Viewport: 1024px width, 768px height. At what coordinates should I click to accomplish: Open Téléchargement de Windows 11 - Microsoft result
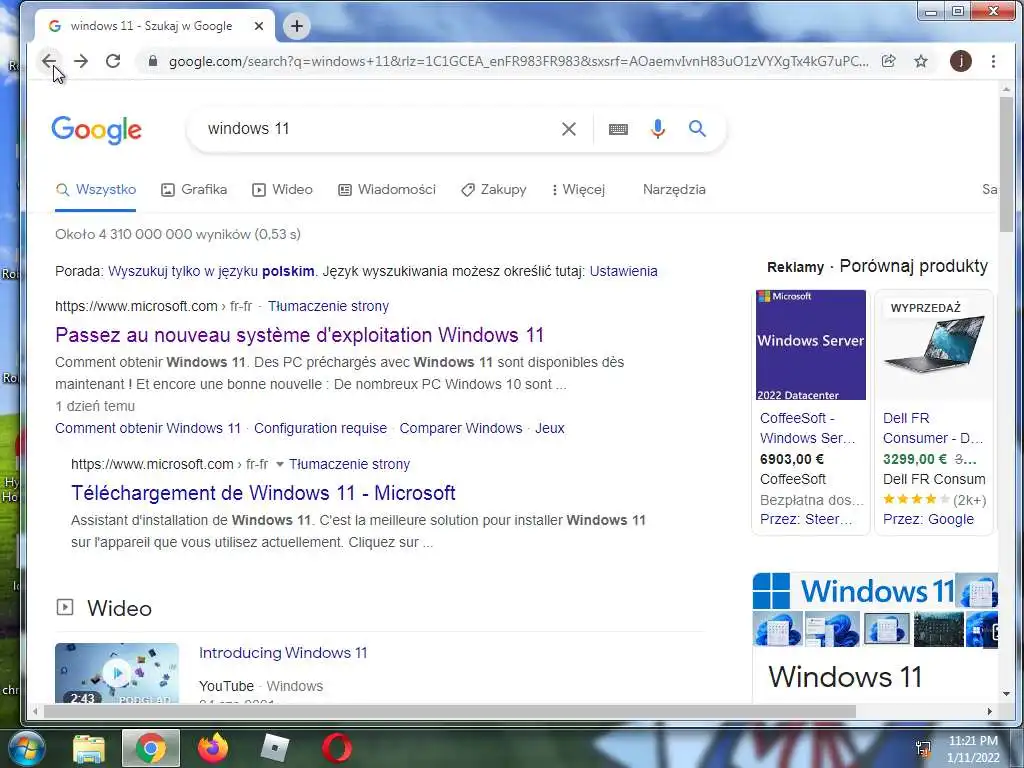point(263,493)
